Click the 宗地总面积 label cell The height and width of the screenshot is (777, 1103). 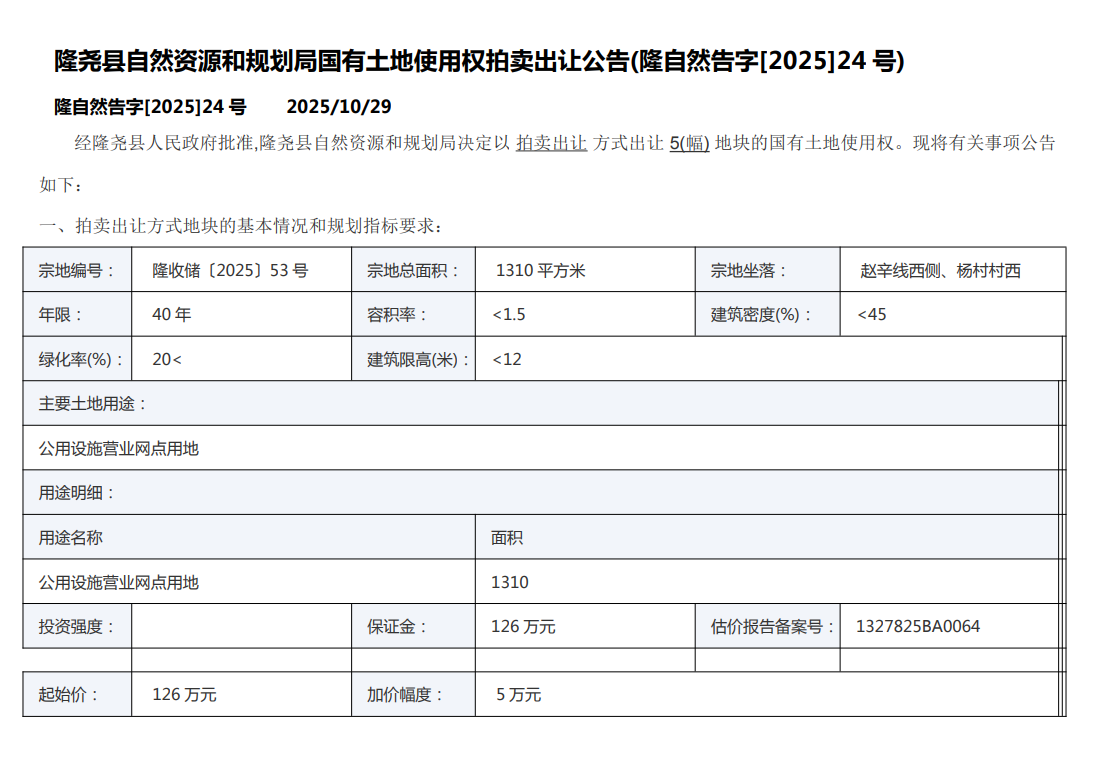[413, 270]
